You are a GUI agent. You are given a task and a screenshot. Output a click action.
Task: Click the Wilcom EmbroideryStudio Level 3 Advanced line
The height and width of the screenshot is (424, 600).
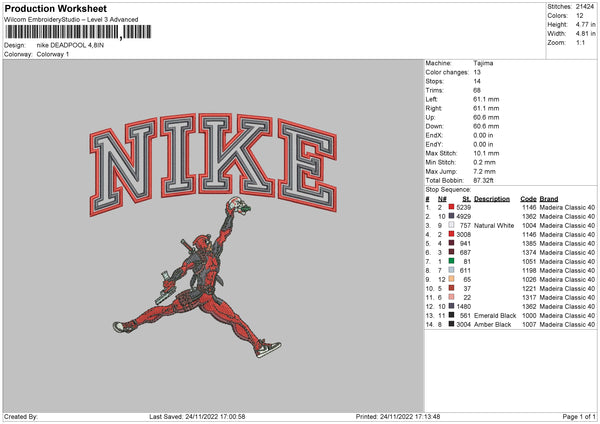71,20
